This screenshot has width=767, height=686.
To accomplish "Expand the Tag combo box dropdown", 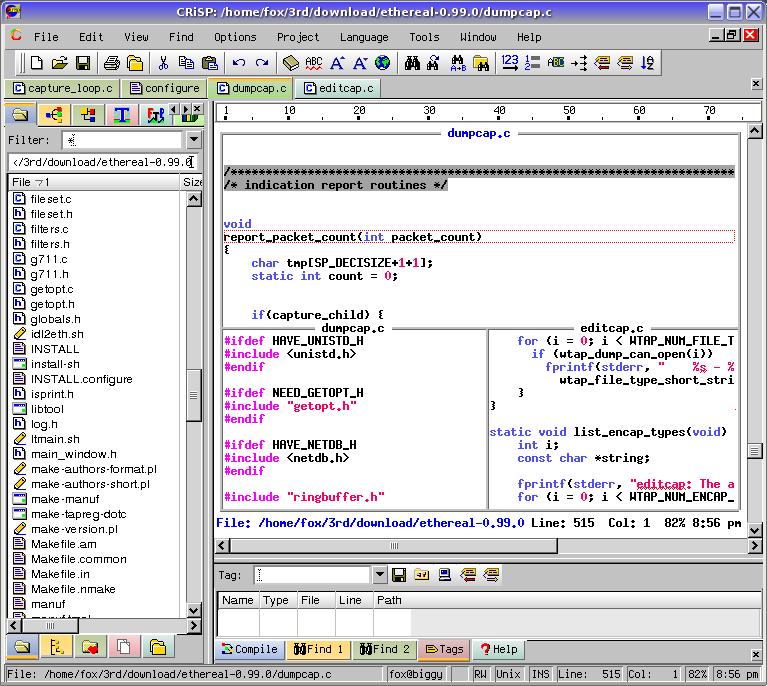I will click(x=379, y=575).
